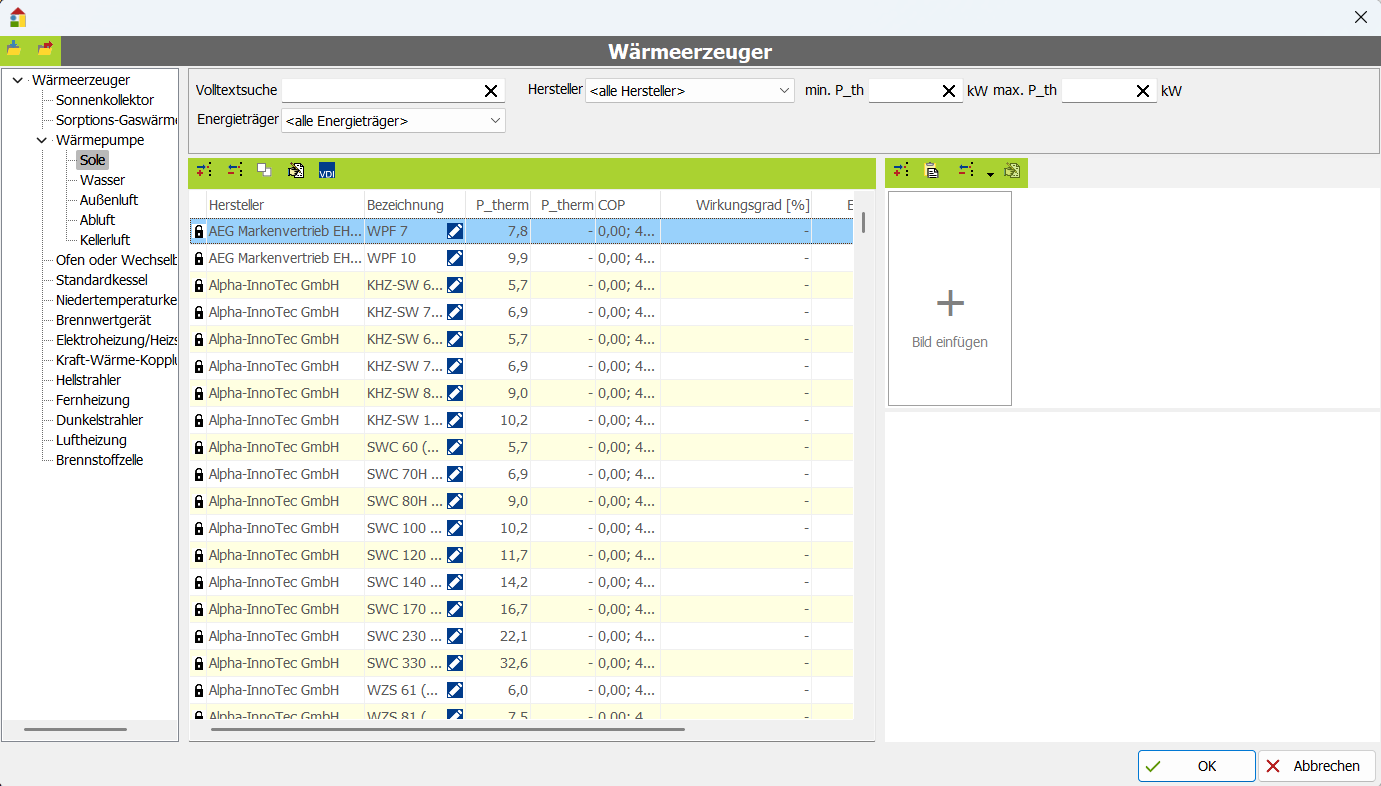1381x786 pixels.
Task: Open edit pencil for WPF 10 row
Action: 455,258
